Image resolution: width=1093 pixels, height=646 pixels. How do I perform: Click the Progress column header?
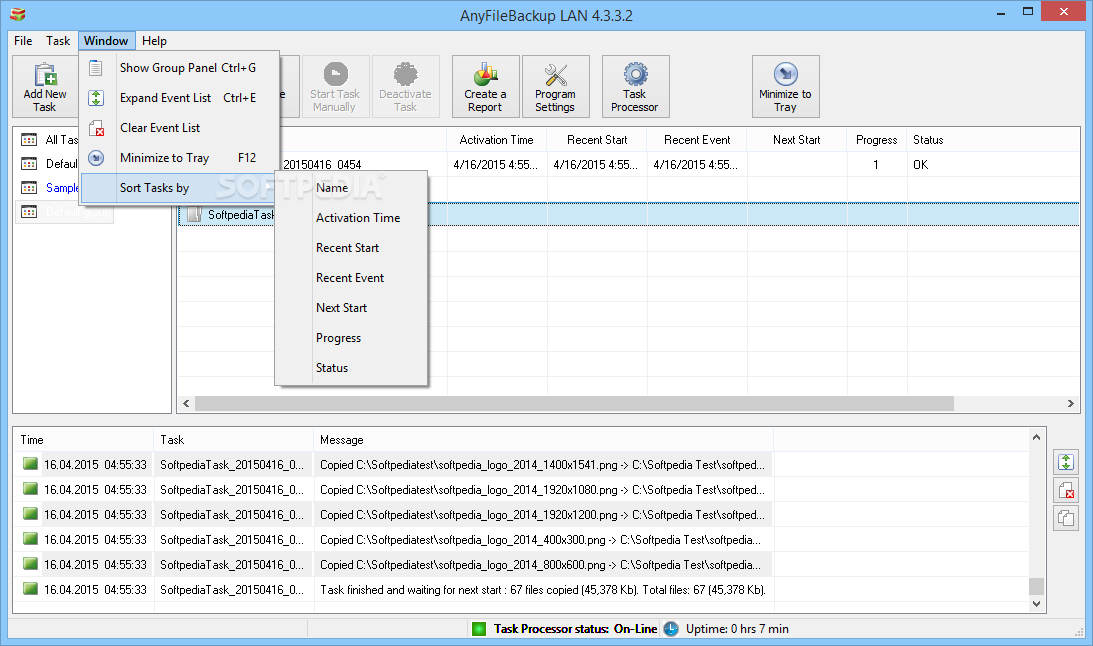pyautogui.click(x=876, y=140)
